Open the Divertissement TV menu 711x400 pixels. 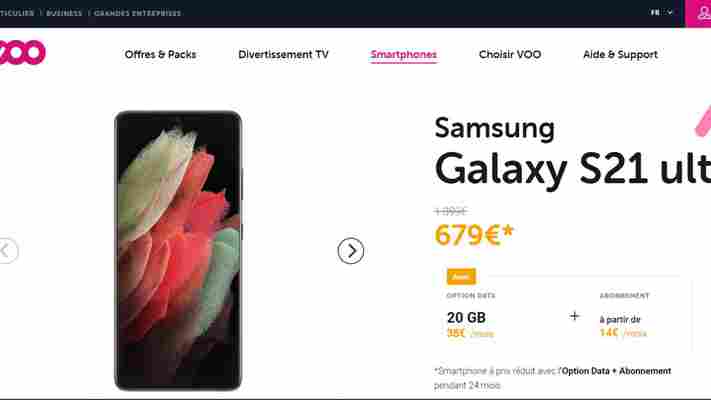(x=283, y=54)
